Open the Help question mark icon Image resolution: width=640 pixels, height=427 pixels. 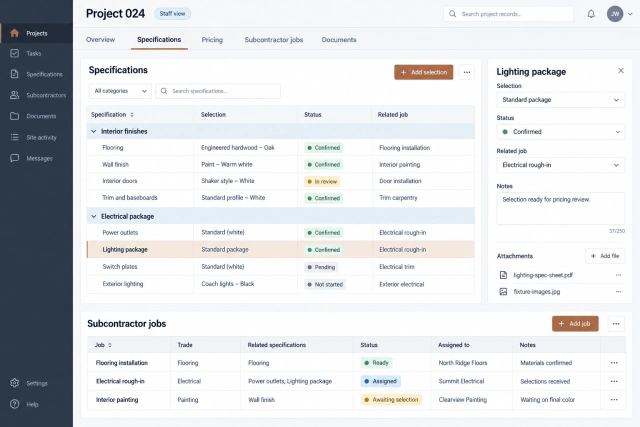point(14,404)
